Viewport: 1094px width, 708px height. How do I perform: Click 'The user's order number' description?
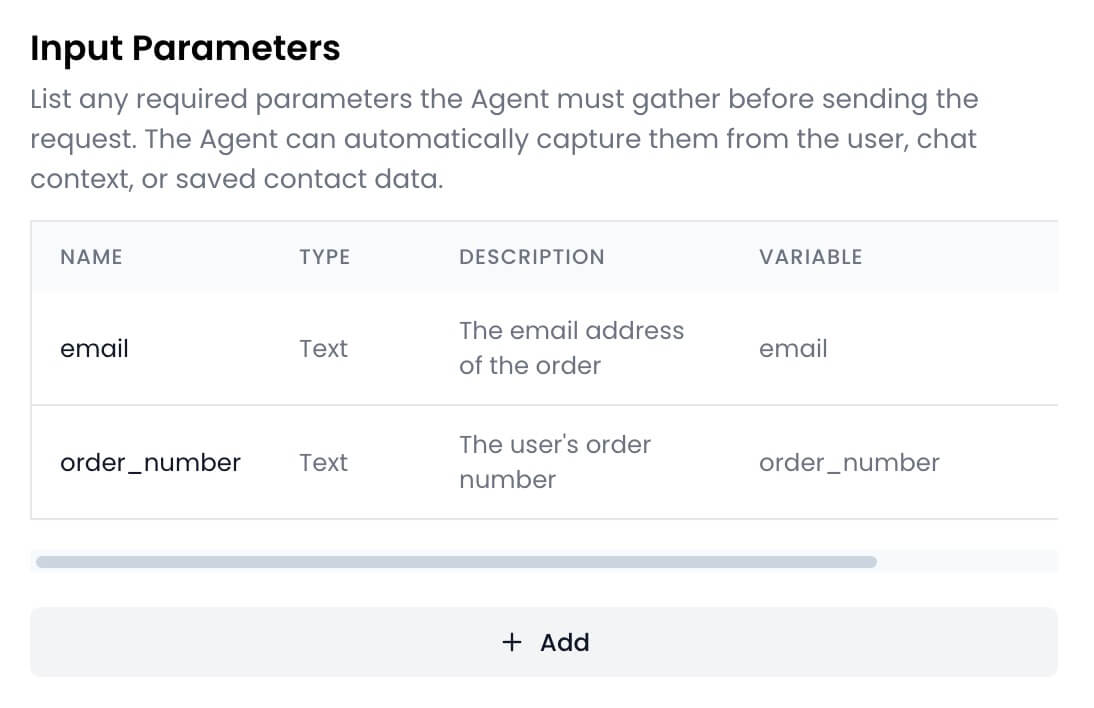pos(554,462)
